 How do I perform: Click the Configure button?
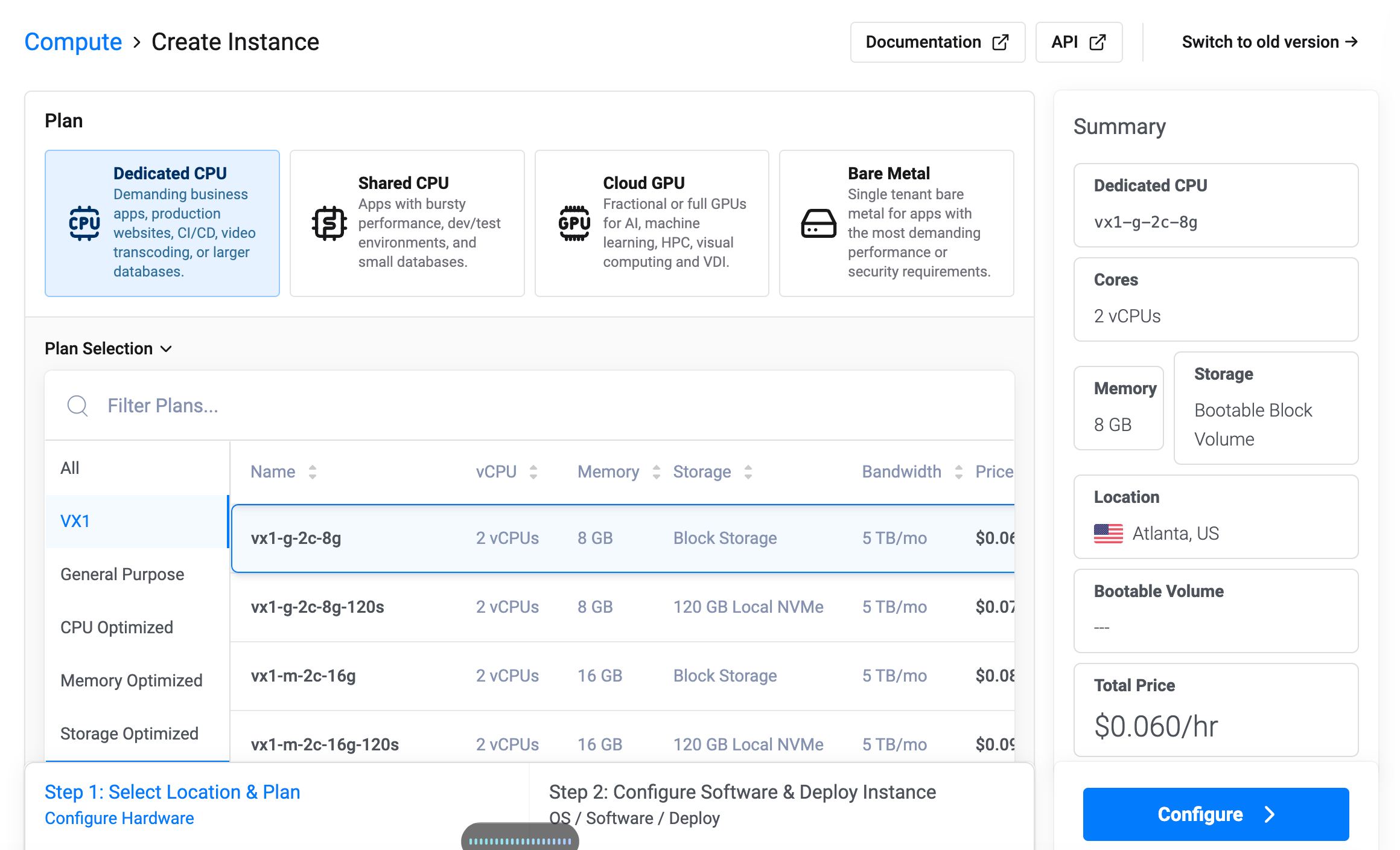1216,814
